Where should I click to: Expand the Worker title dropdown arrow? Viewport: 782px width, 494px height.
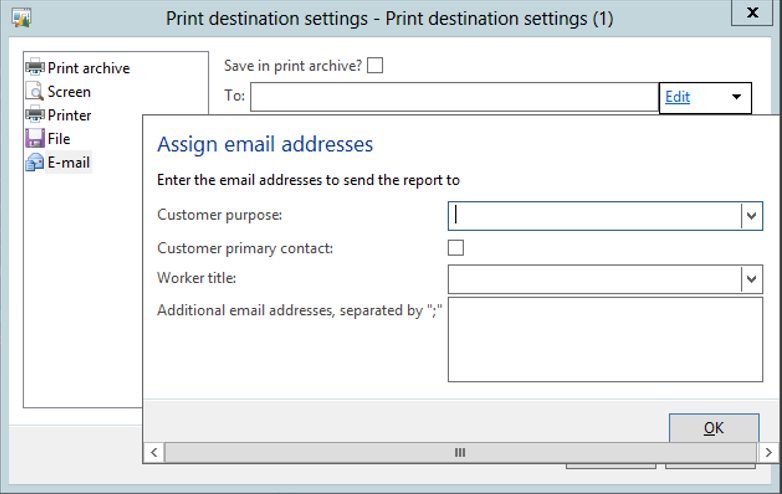pyautogui.click(x=751, y=279)
